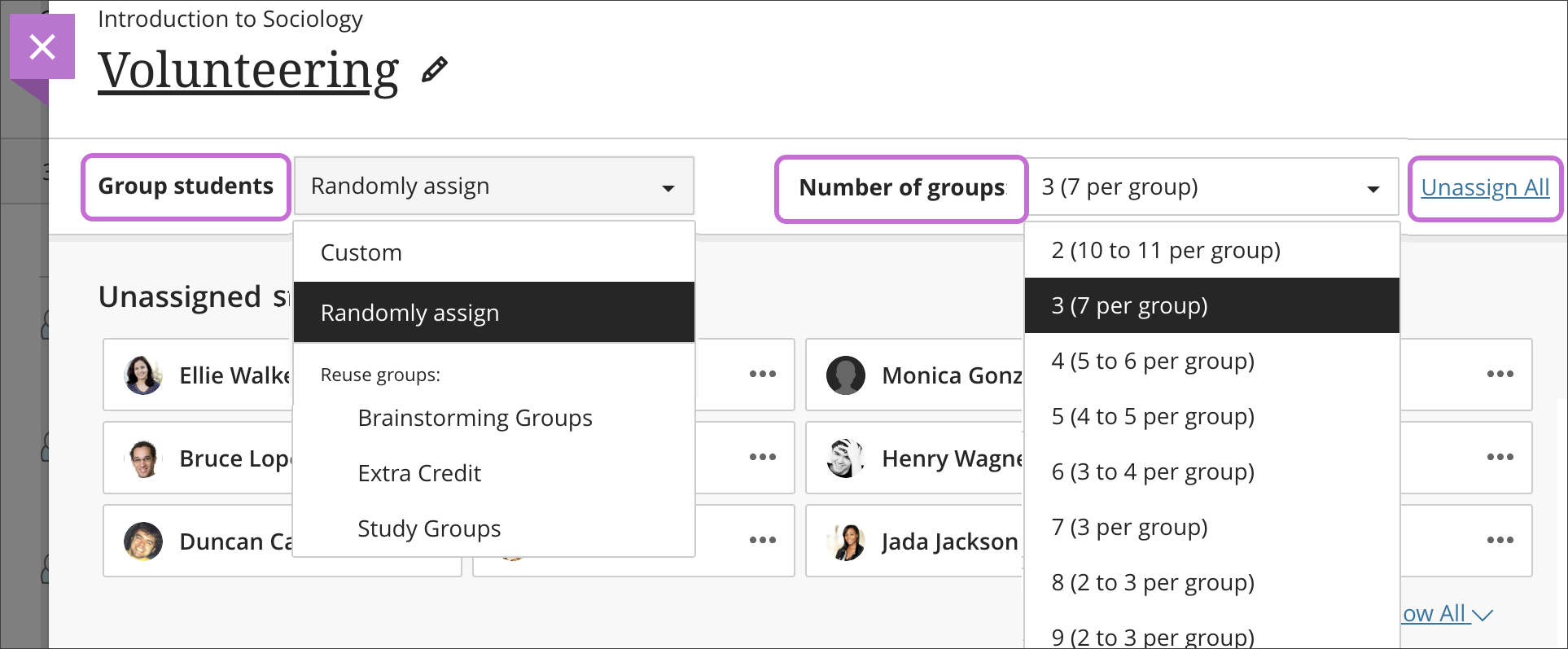The width and height of the screenshot is (1568, 649).
Task: Select 4 (5 to 6 per group)
Action: pyautogui.click(x=1153, y=361)
